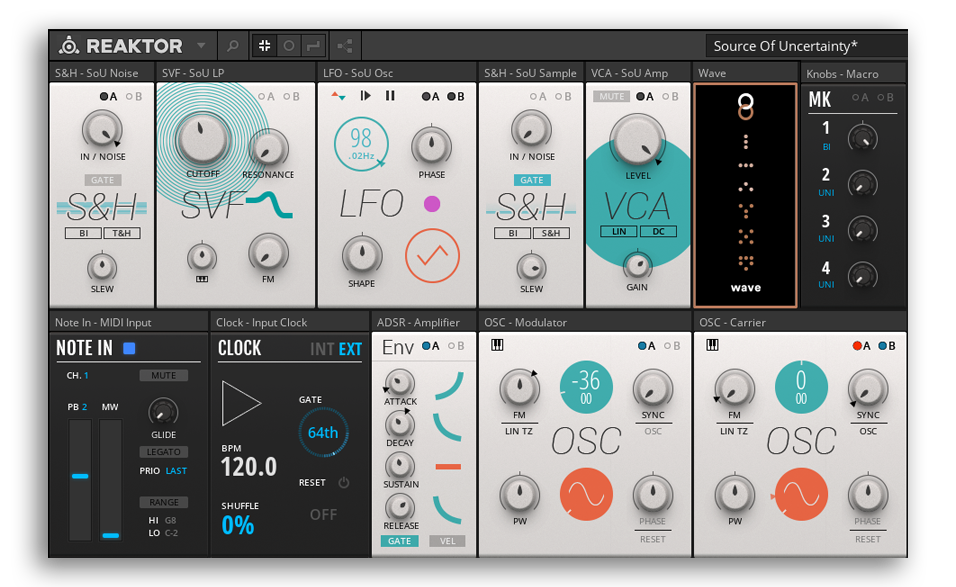Select BI mode on S&H SoU Noise

(x=84, y=233)
